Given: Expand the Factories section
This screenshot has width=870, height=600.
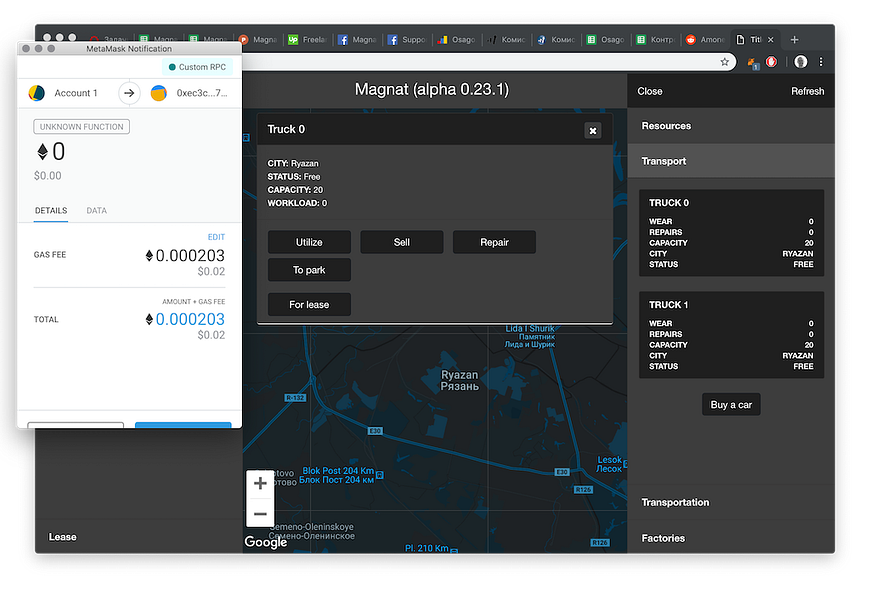Looking at the screenshot, I should tap(731, 538).
